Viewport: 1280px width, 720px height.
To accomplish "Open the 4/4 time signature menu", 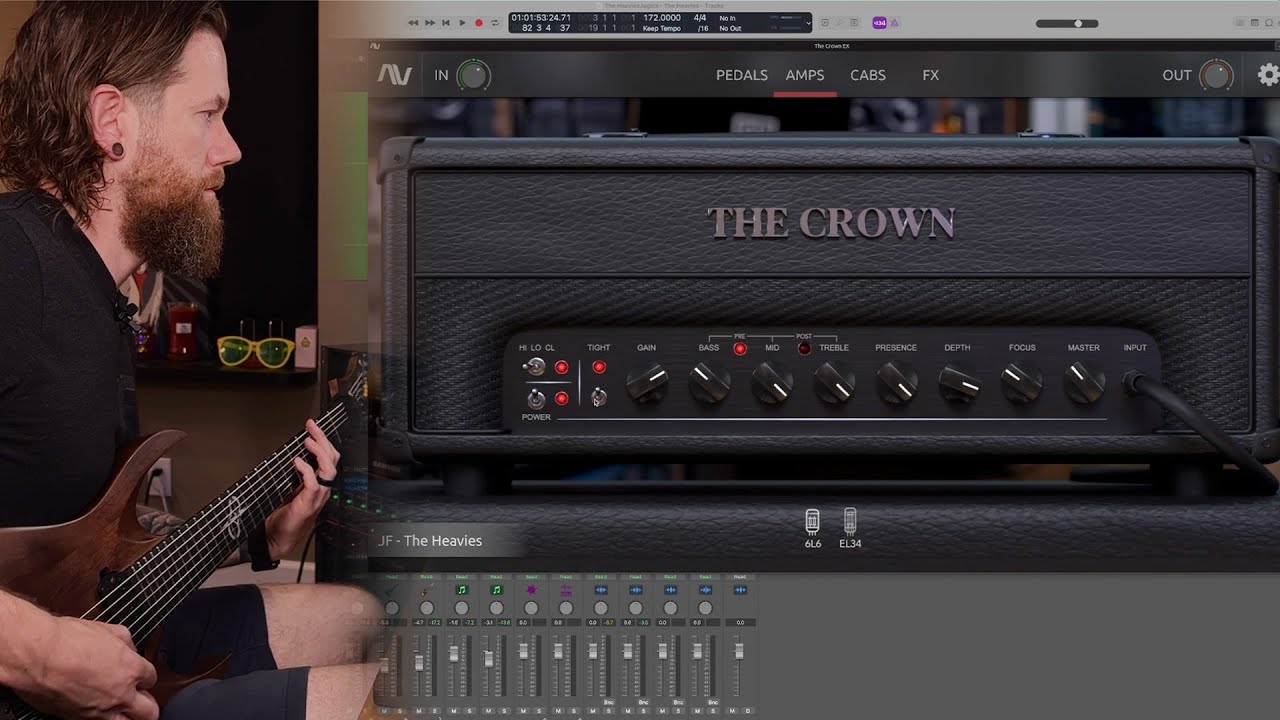I will pos(700,17).
